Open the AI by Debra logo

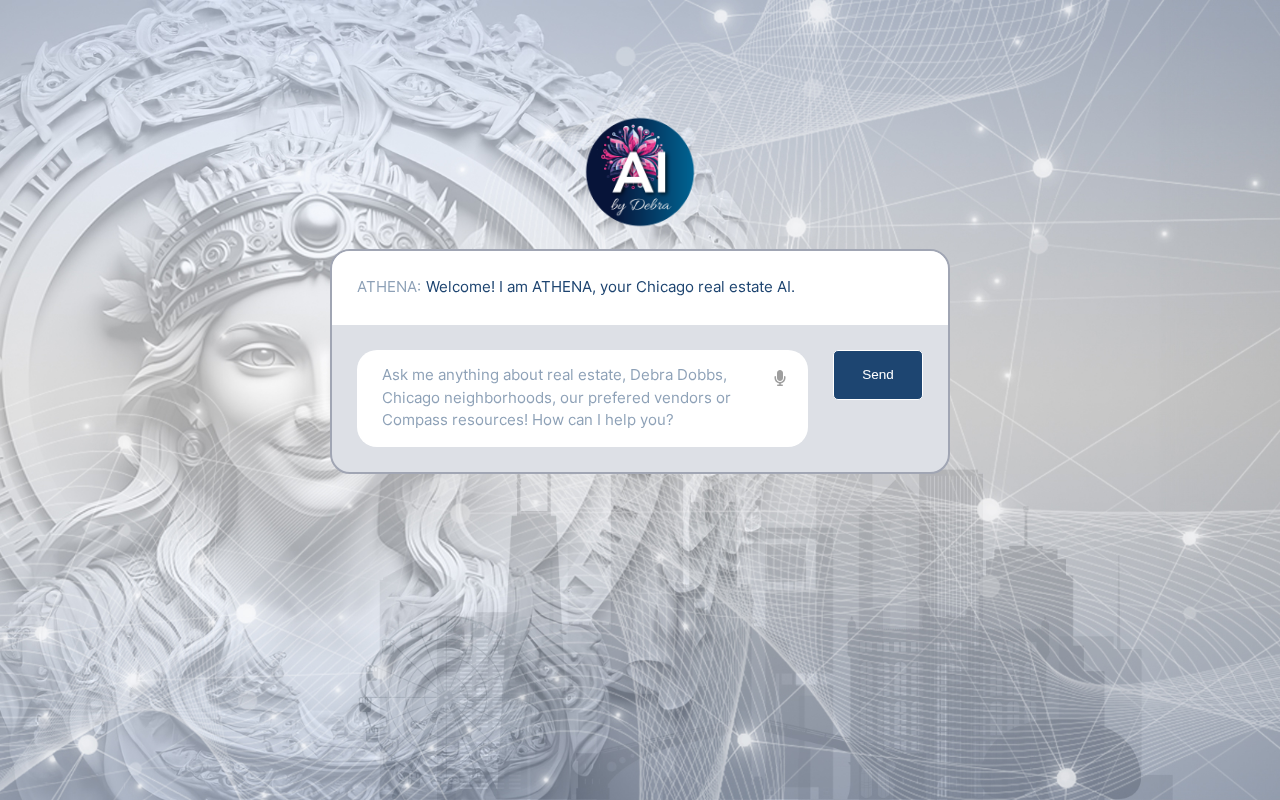640,172
